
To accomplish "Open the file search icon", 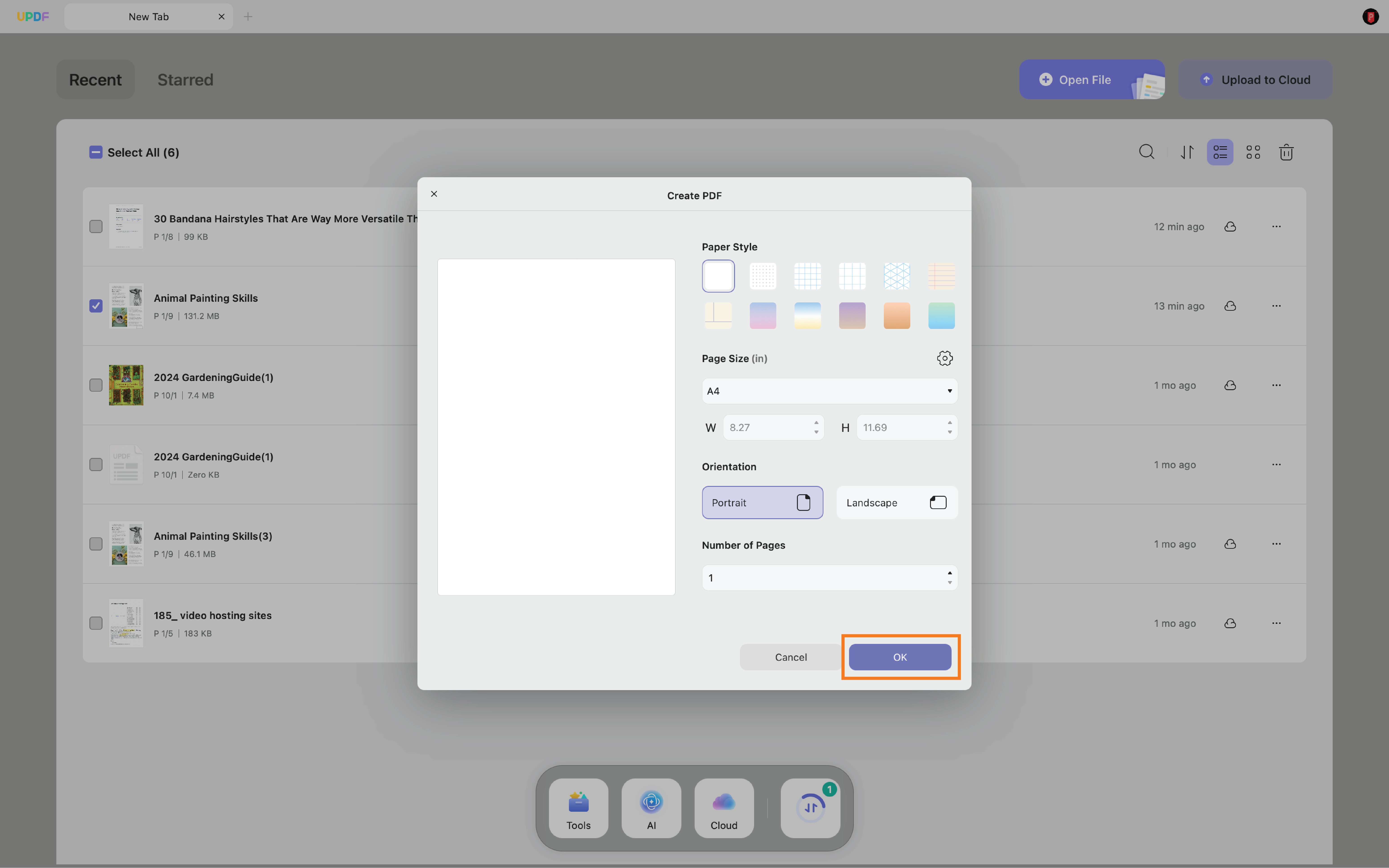I will click(1147, 152).
